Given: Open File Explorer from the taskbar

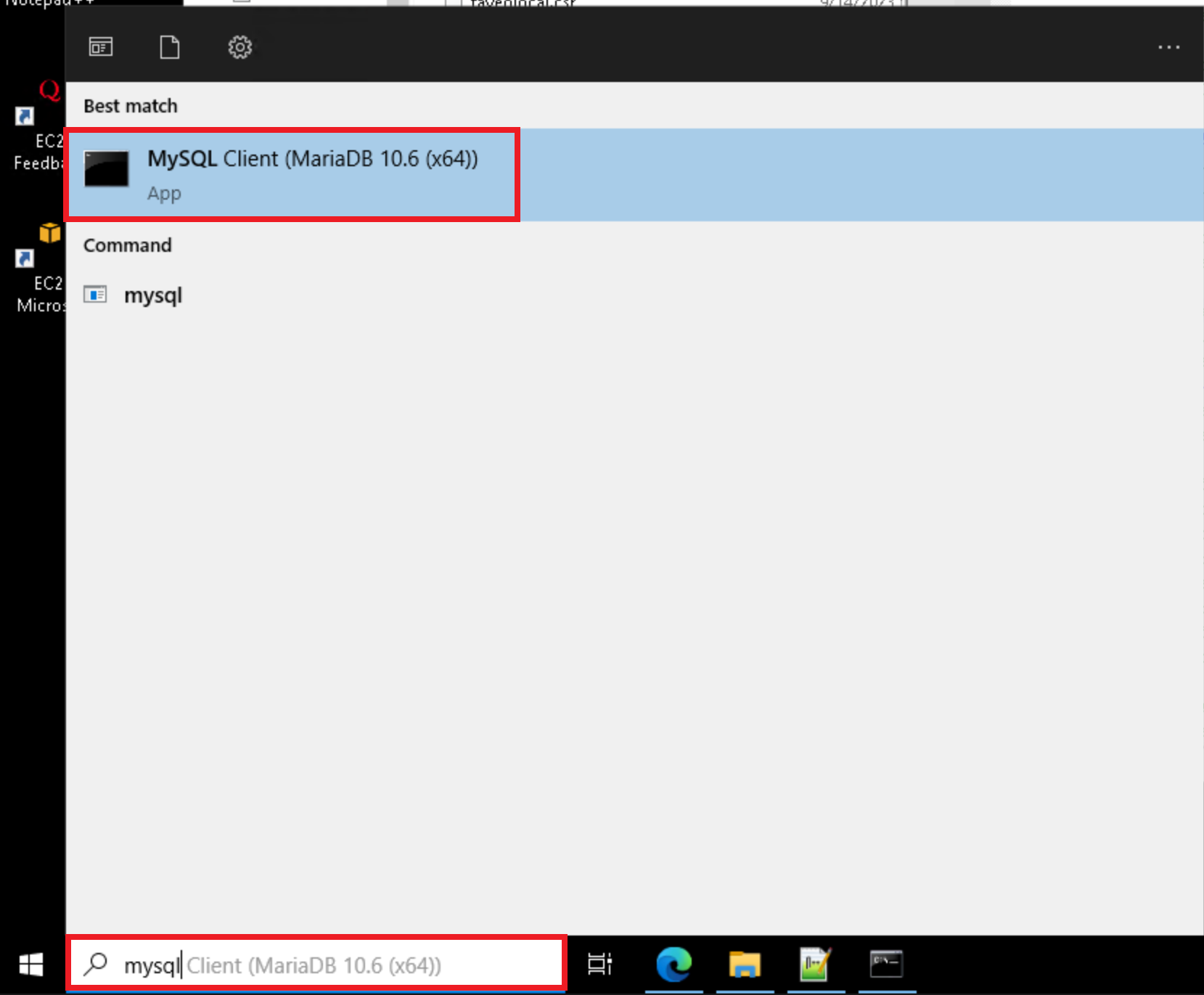Looking at the screenshot, I should click(745, 965).
